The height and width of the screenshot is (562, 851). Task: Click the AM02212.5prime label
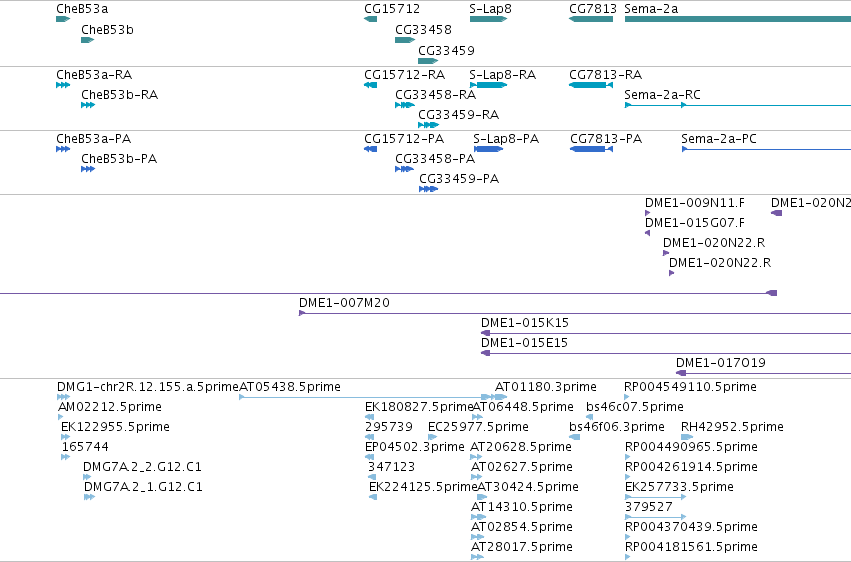[110, 407]
